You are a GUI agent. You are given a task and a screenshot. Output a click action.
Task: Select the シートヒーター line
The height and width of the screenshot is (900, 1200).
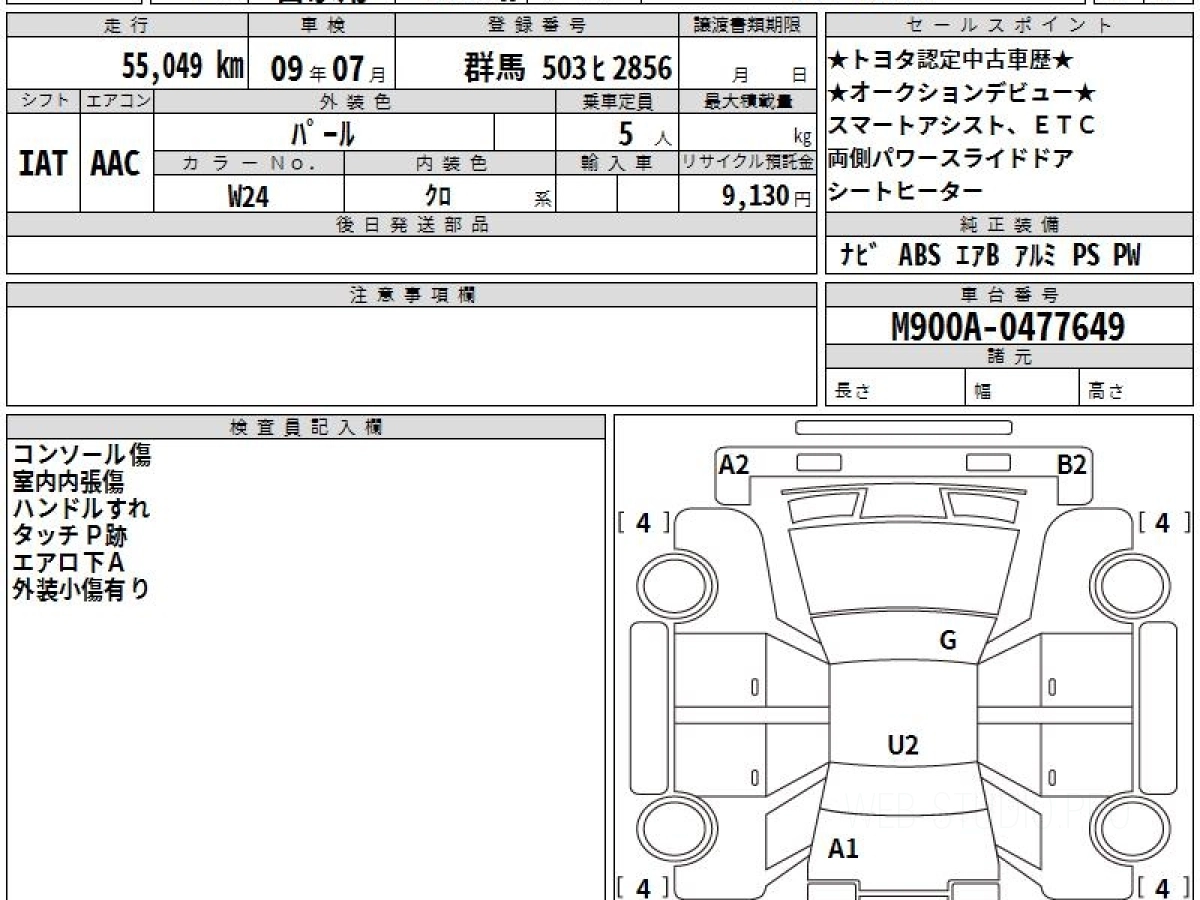tap(906, 191)
